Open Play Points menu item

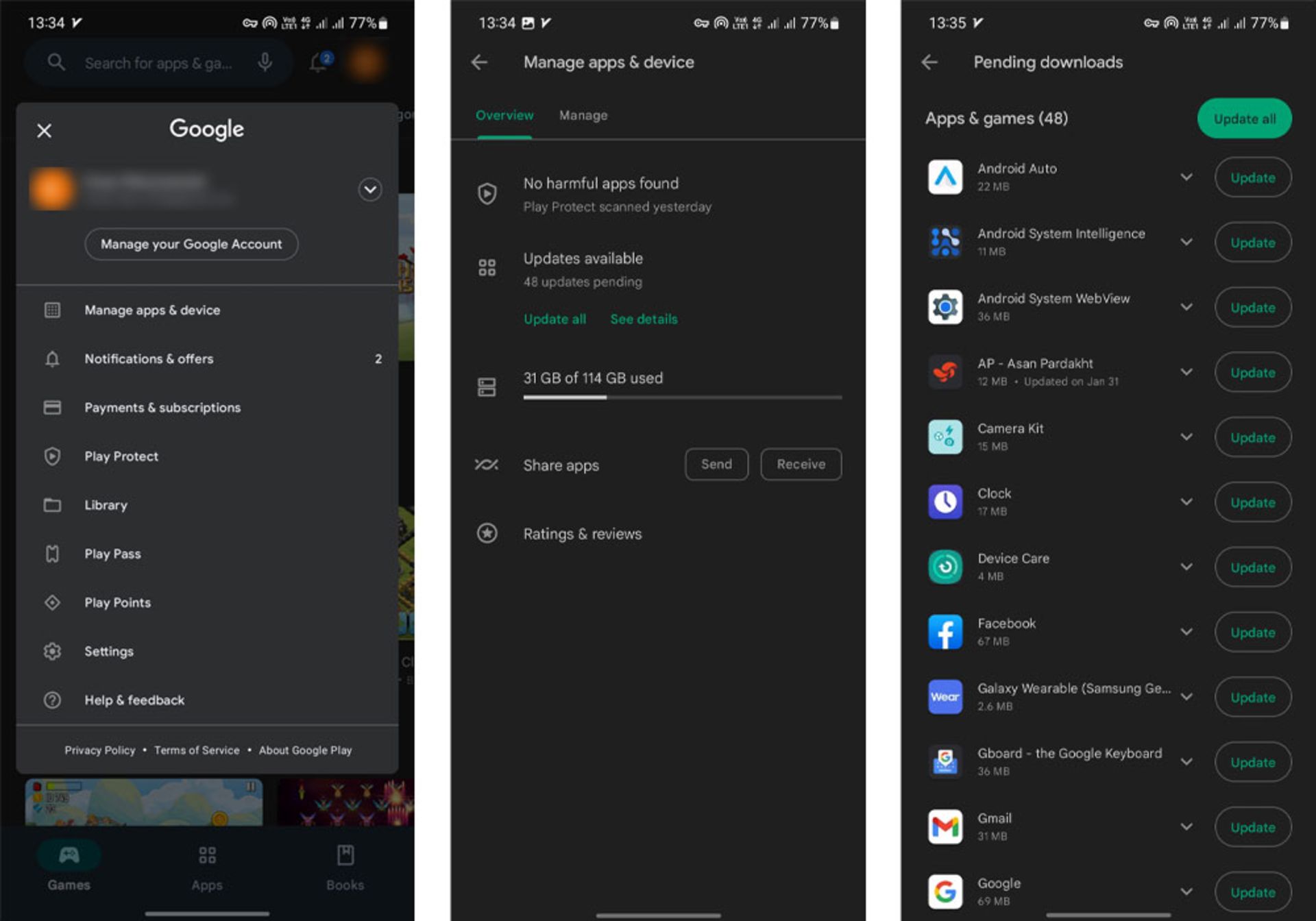point(207,602)
